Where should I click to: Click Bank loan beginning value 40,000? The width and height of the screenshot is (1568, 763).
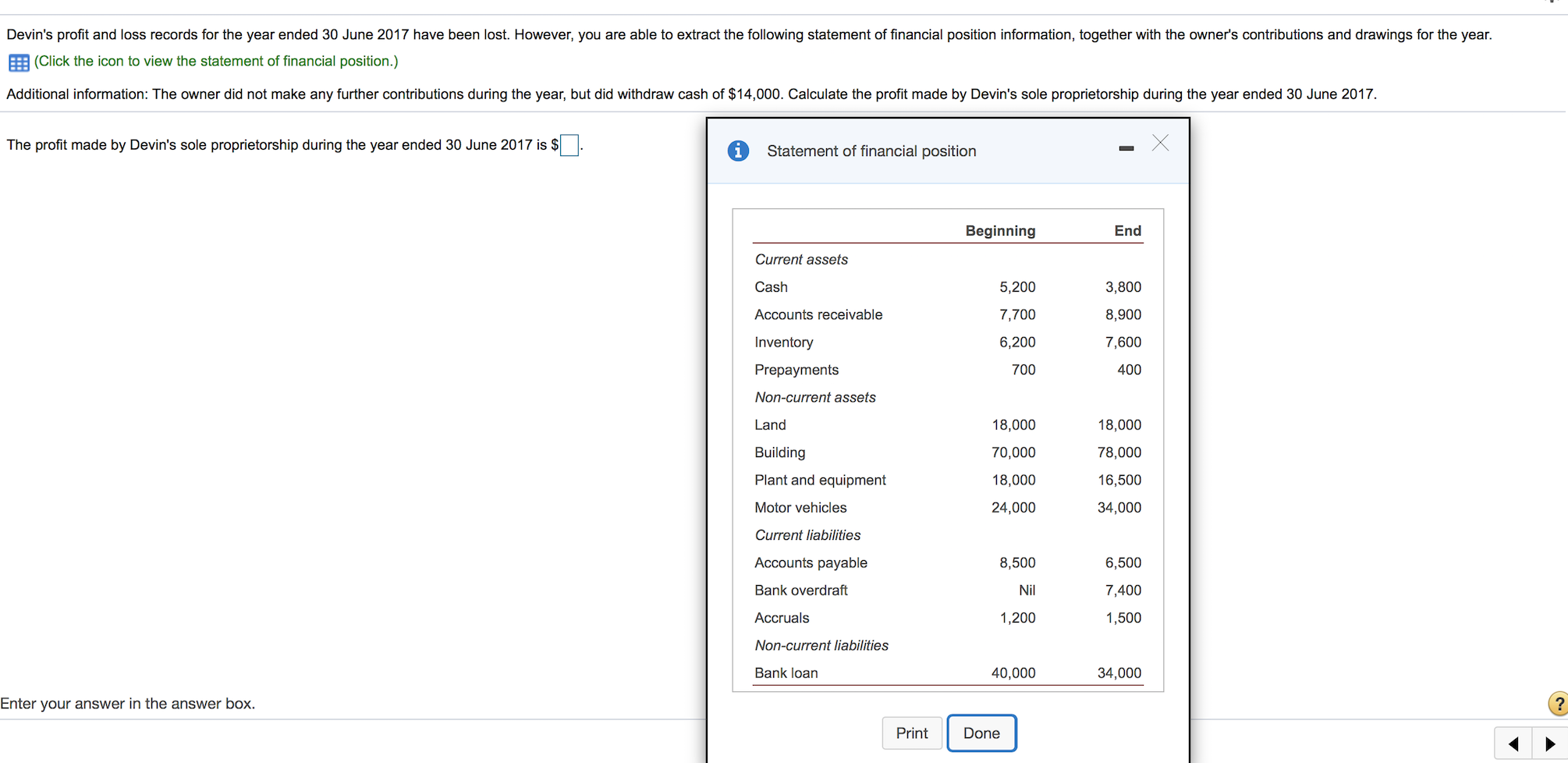pyautogui.click(x=1013, y=673)
